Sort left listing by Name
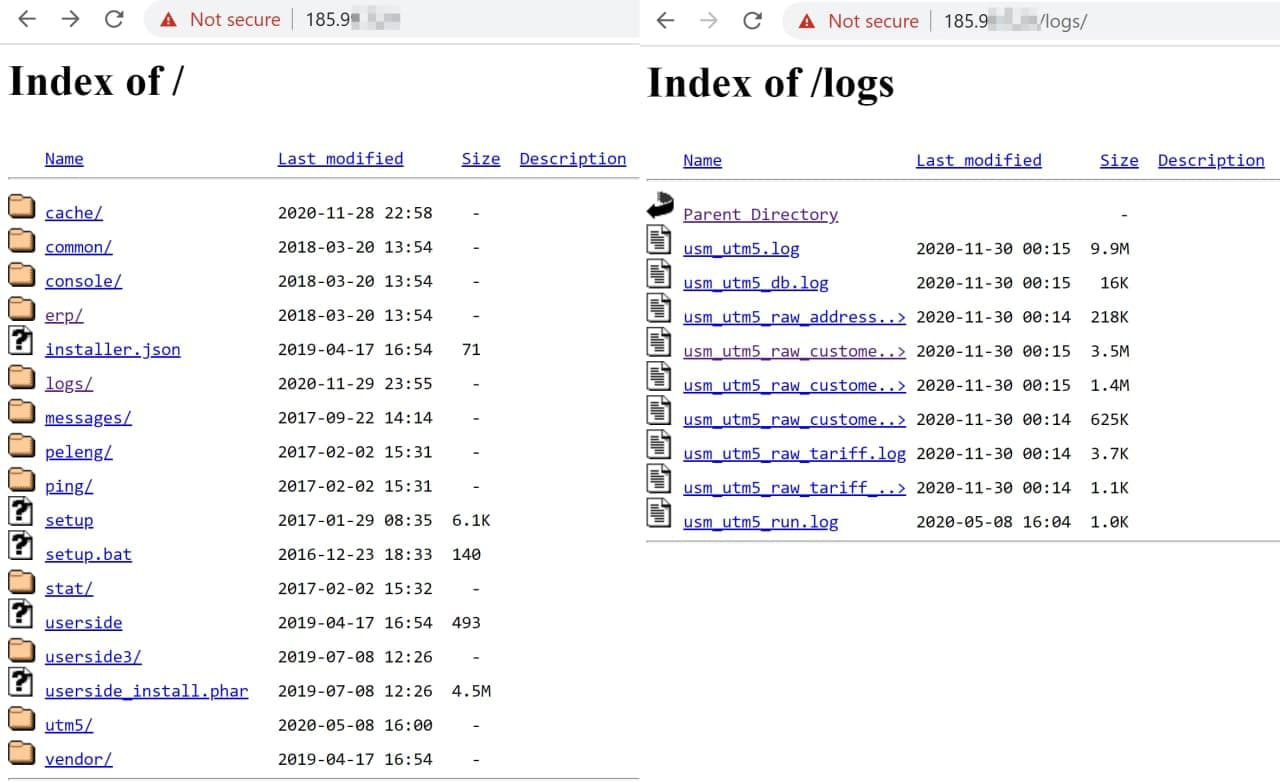This screenshot has width=1280, height=783. pyautogui.click(x=64, y=158)
